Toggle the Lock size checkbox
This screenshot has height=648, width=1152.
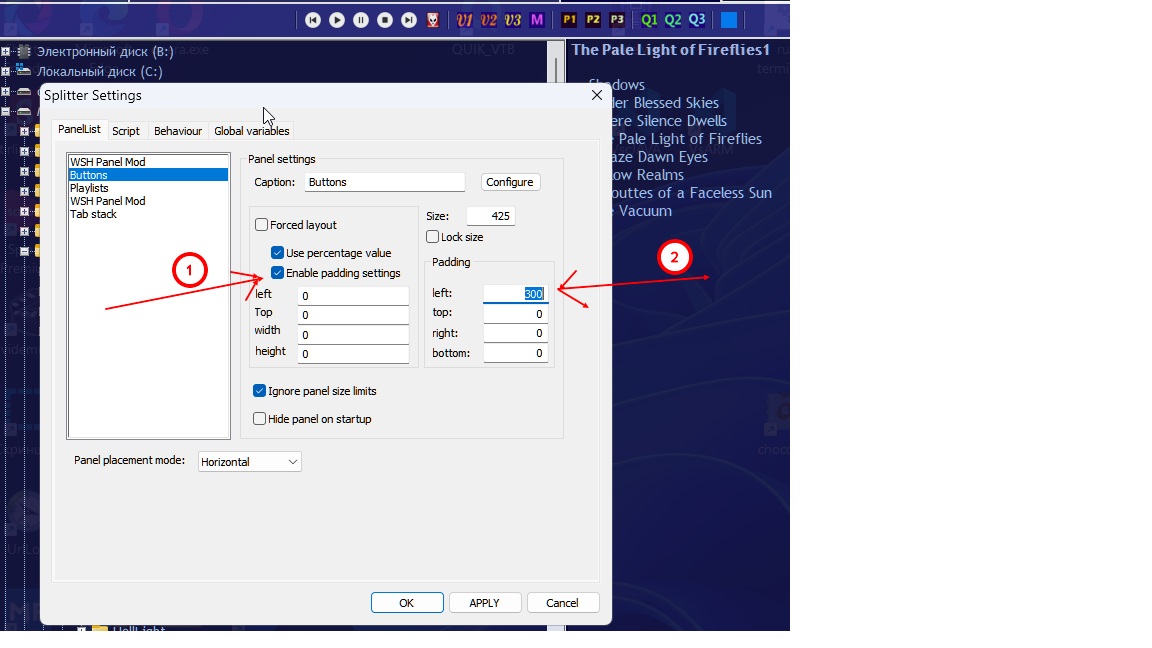pos(433,237)
